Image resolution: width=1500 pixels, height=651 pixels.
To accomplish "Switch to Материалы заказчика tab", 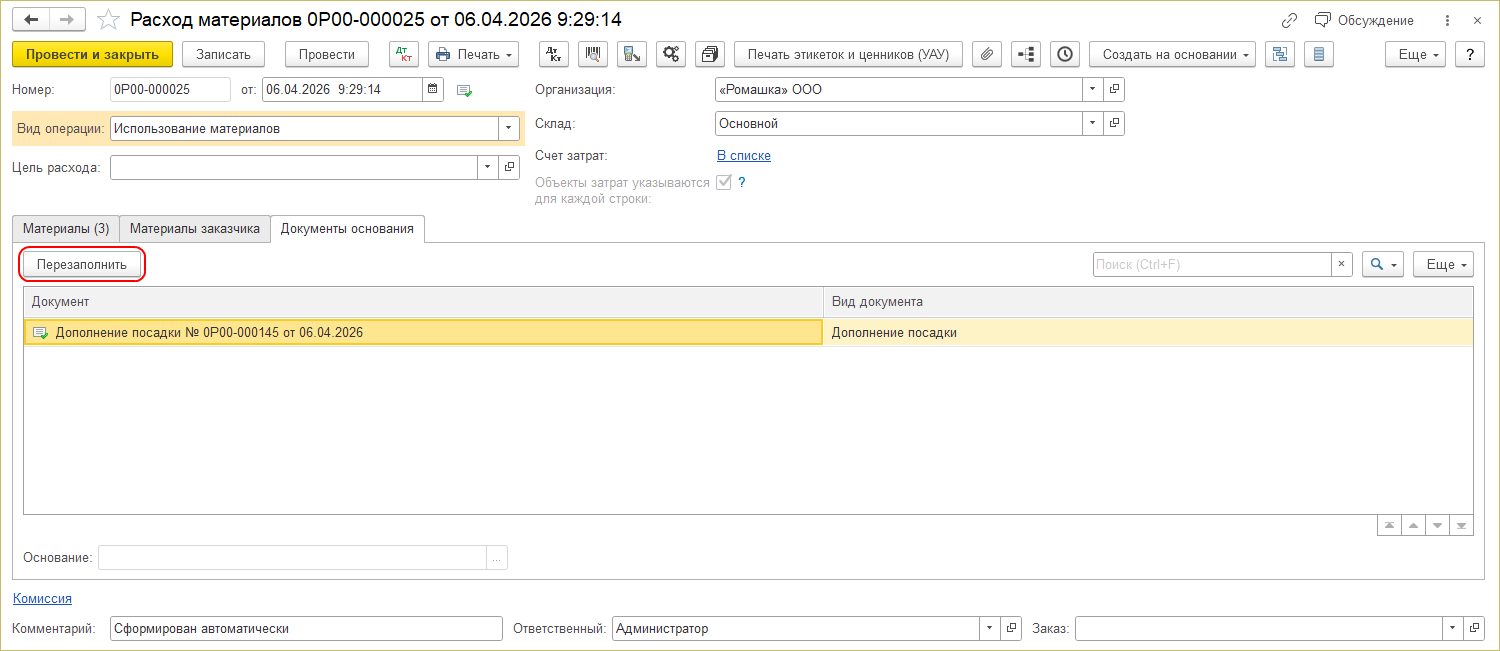I will pyautogui.click(x=195, y=228).
